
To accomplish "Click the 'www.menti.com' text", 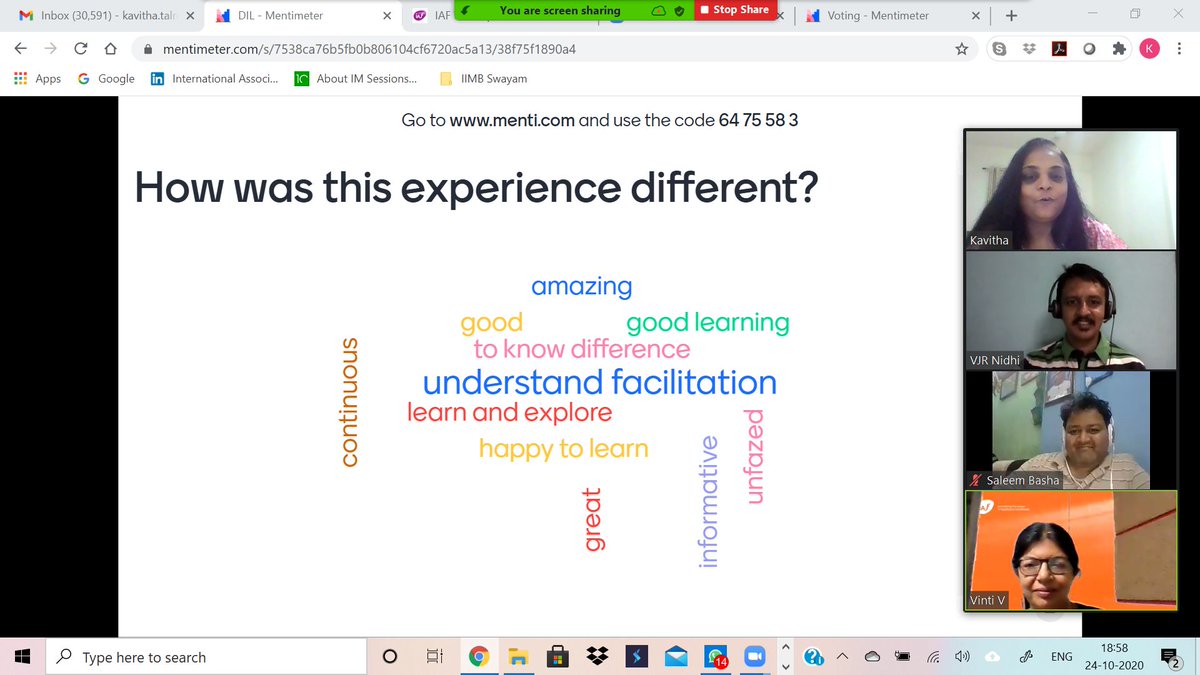I will point(512,120).
